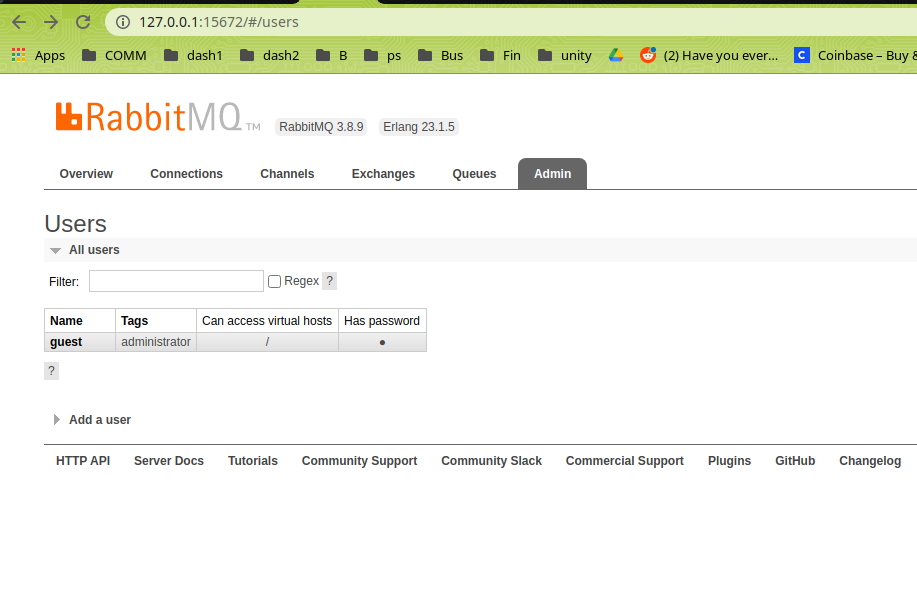Switch to the Channels tab
The width and height of the screenshot is (917, 605).
point(287,174)
